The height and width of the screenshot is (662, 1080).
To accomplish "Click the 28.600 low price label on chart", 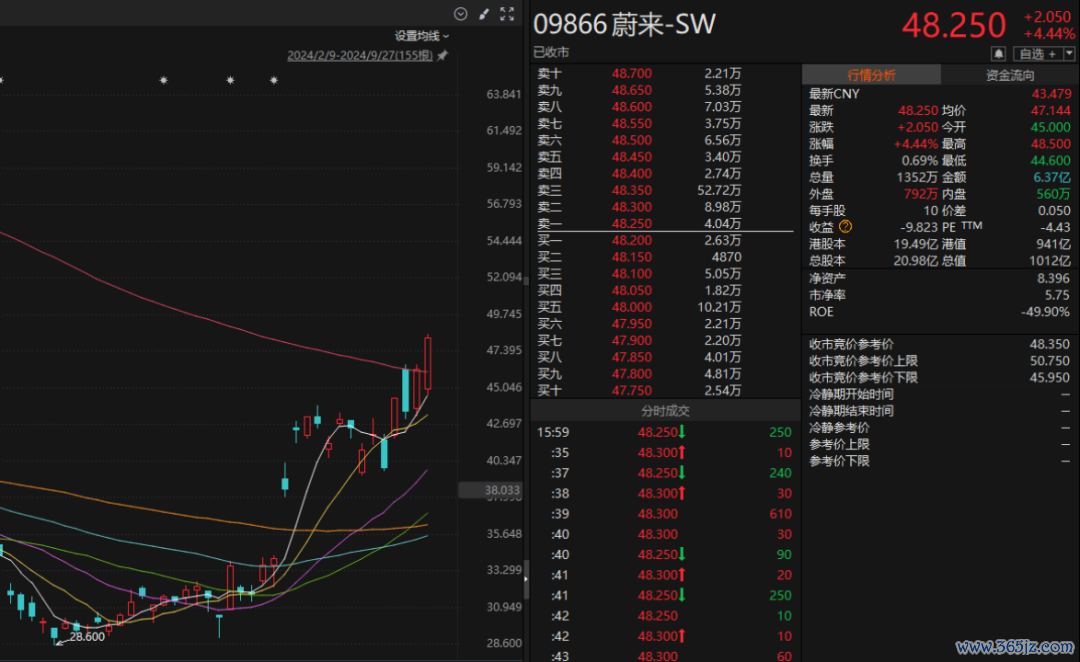I will pos(87,637).
